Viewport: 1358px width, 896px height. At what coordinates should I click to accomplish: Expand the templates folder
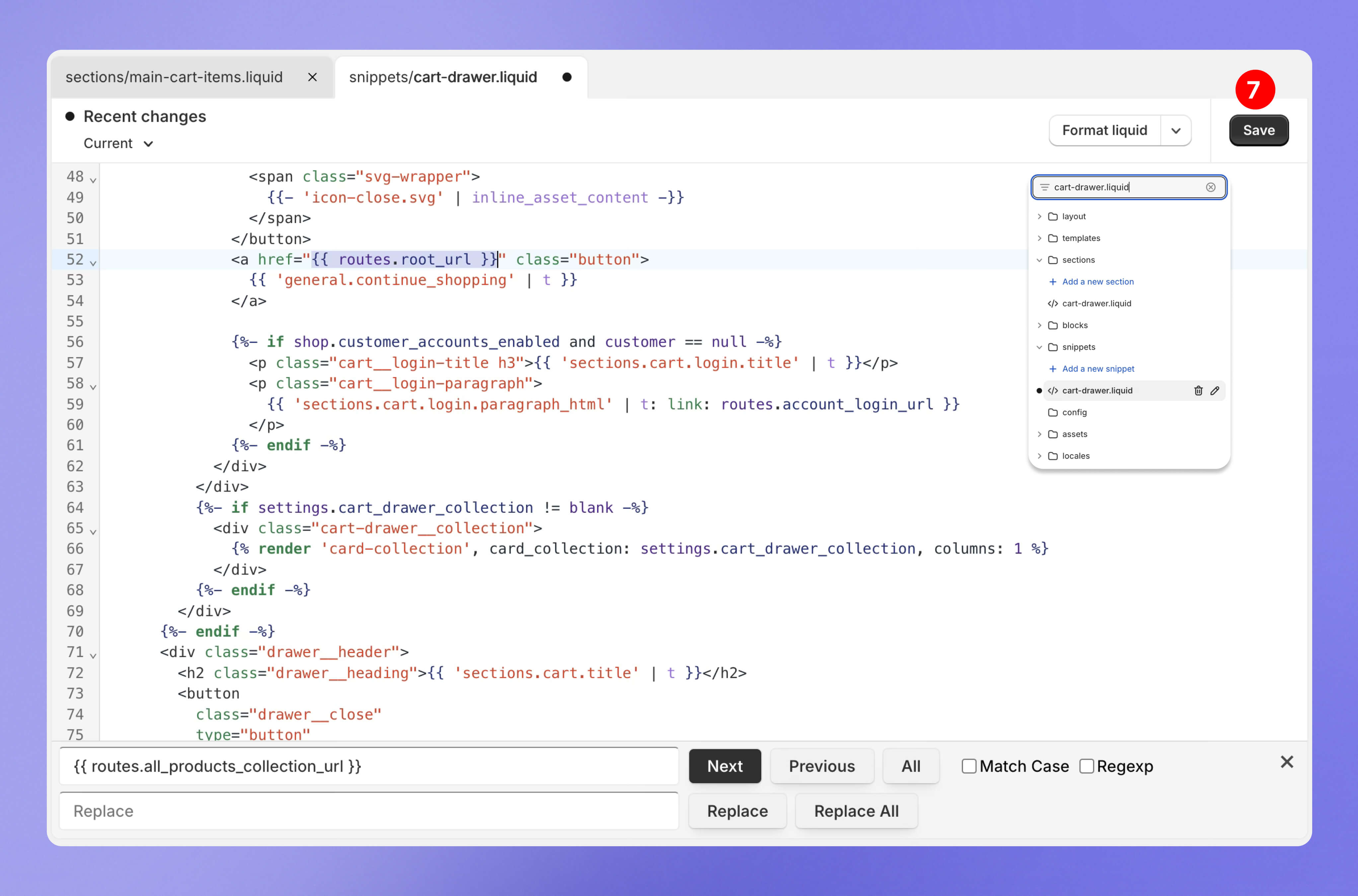coord(1039,238)
